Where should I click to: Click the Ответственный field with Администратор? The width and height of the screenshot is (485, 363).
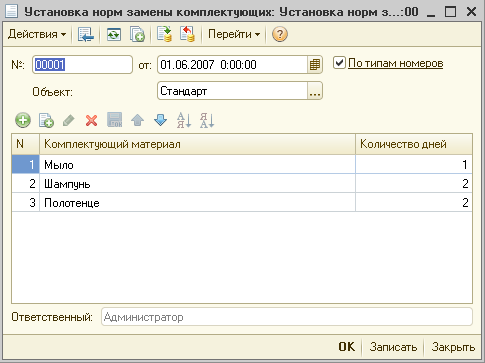point(287,317)
